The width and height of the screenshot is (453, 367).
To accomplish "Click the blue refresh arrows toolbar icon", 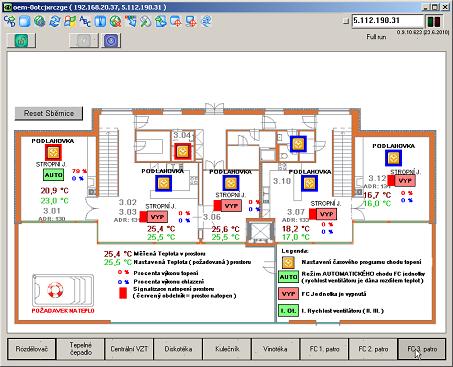I will tap(55, 22).
